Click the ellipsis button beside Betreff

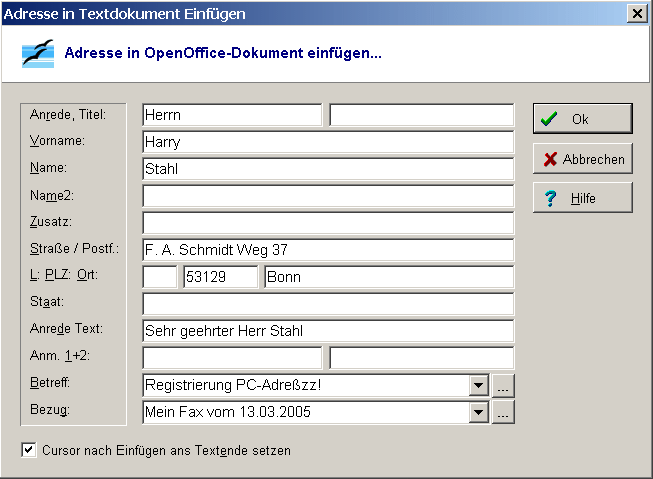[503, 385]
